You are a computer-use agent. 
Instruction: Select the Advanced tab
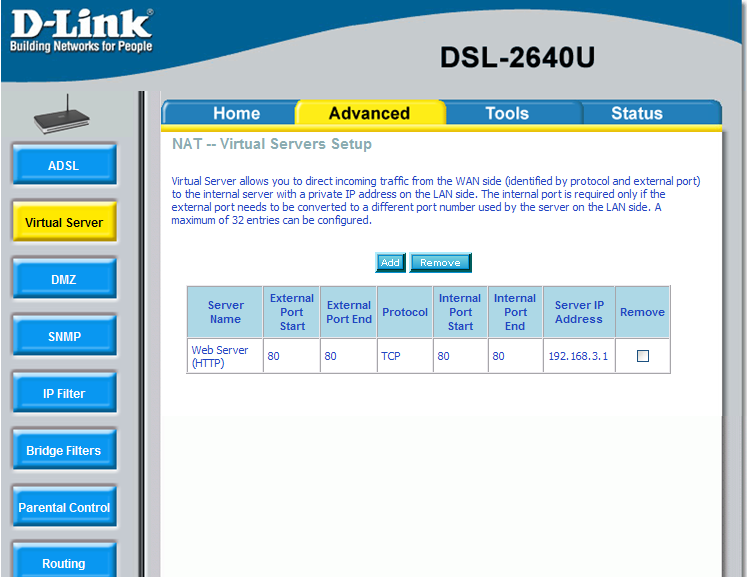click(x=369, y=113)
